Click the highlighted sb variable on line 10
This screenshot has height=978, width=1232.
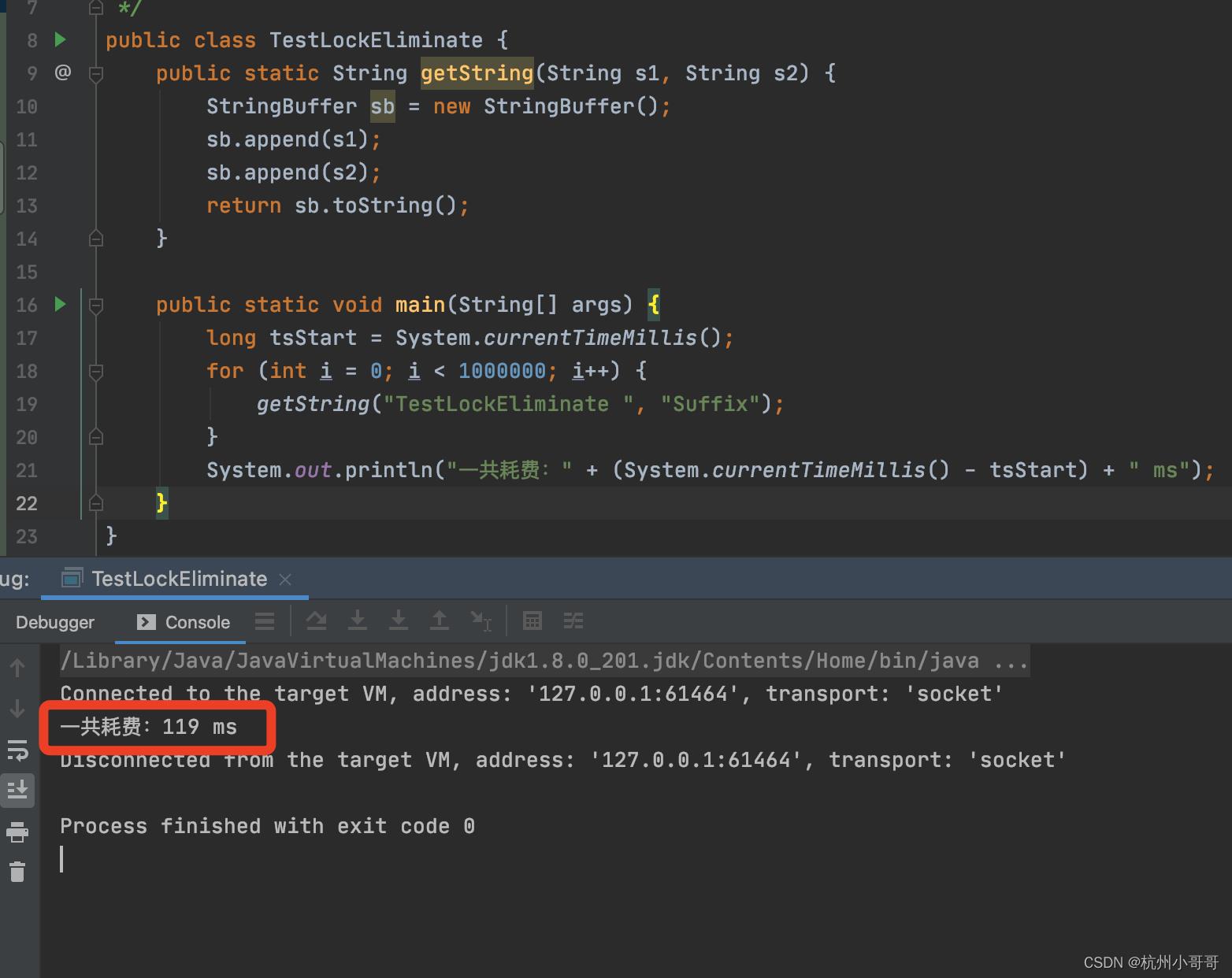[x=383, y=106]
